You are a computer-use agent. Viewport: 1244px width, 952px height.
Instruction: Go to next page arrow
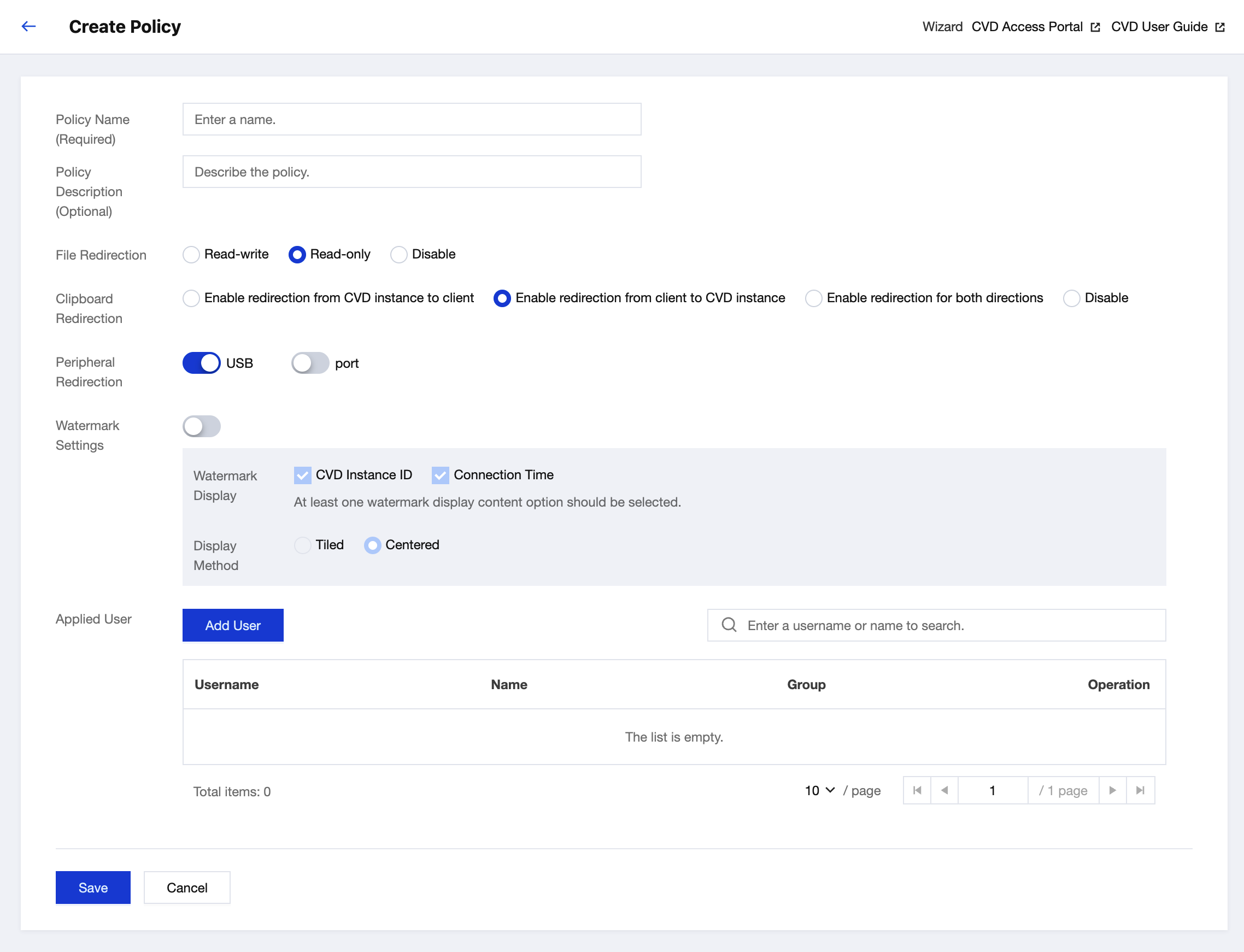coord(1112,790)
